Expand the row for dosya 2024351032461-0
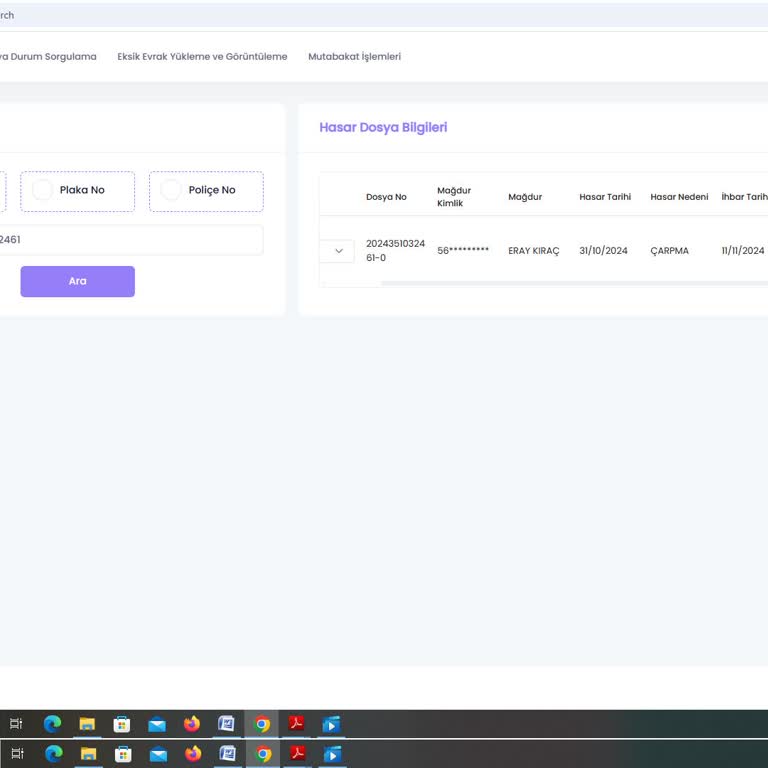Image resolution: width=768 pixels, height=768 pixels. tap(338, 251)
